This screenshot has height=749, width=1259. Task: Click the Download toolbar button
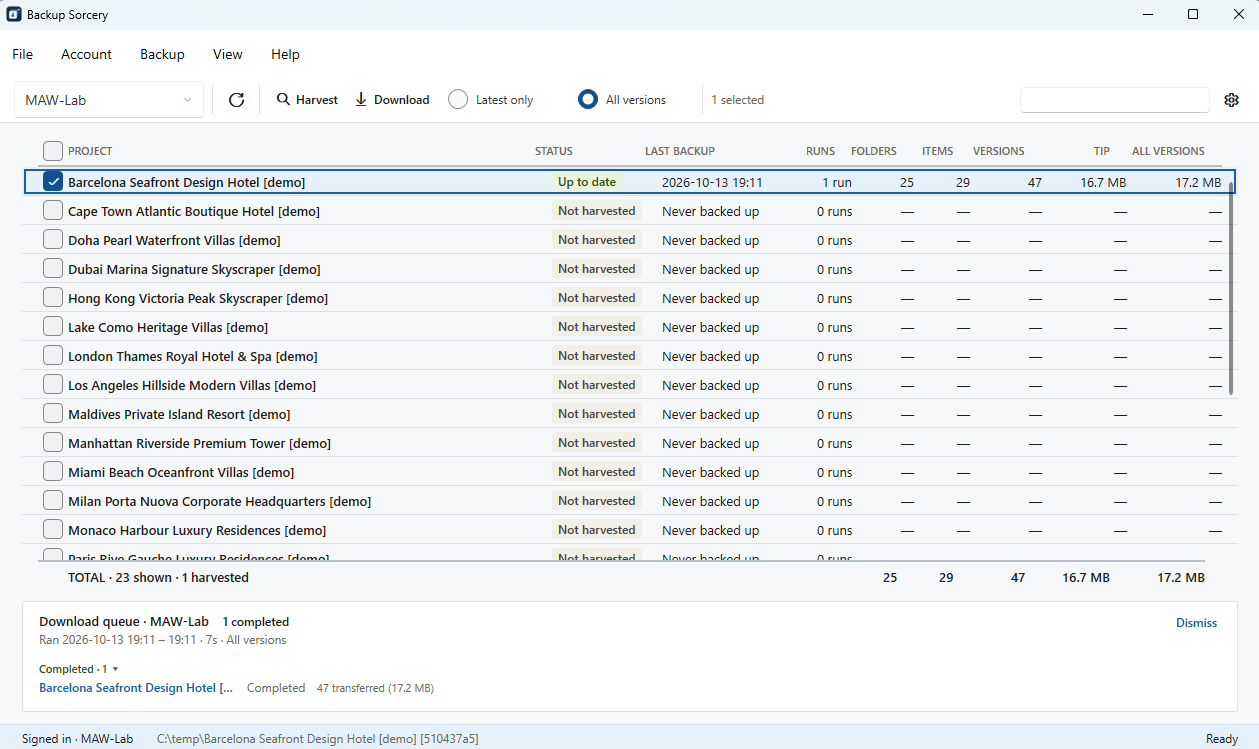tap(392, 100)
